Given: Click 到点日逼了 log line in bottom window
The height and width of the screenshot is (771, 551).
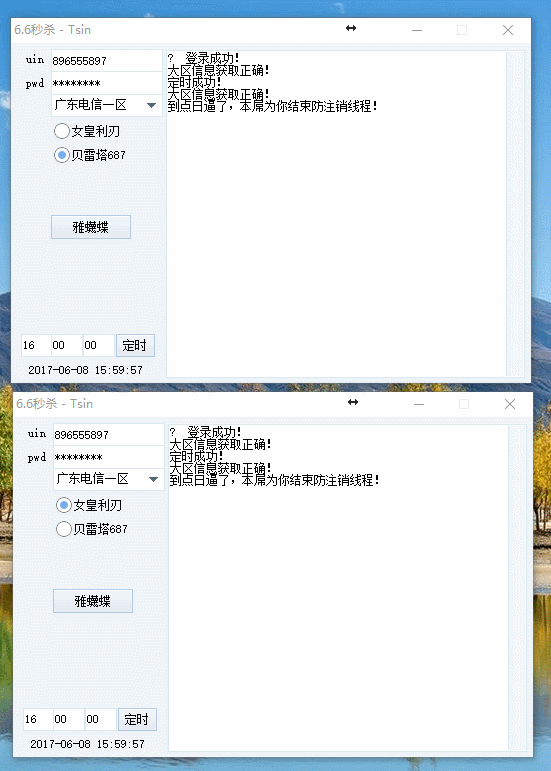Looking at the screenshot, I should tap(274, 480).
